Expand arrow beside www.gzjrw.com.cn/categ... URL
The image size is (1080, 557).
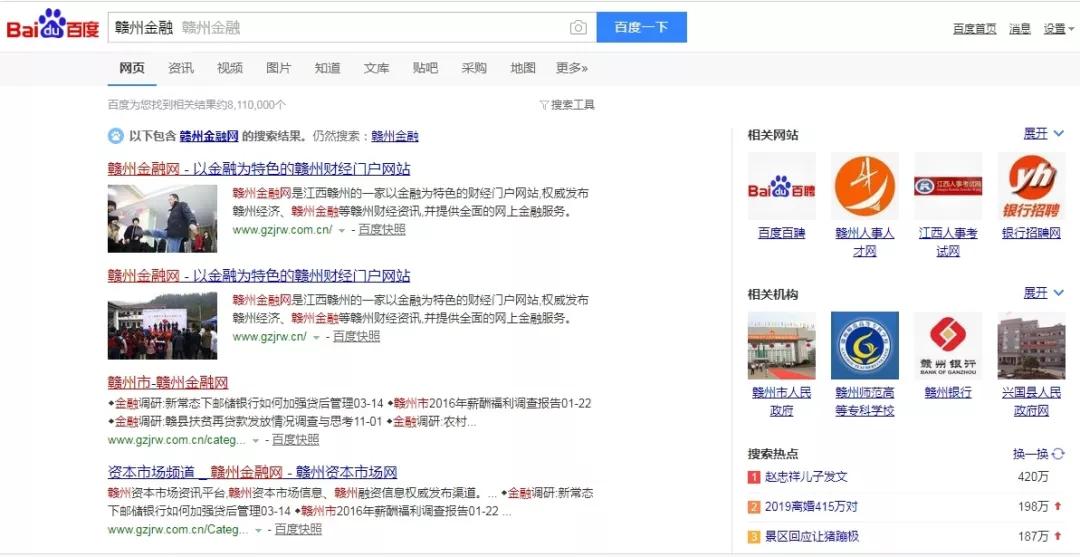pos(256,440)
